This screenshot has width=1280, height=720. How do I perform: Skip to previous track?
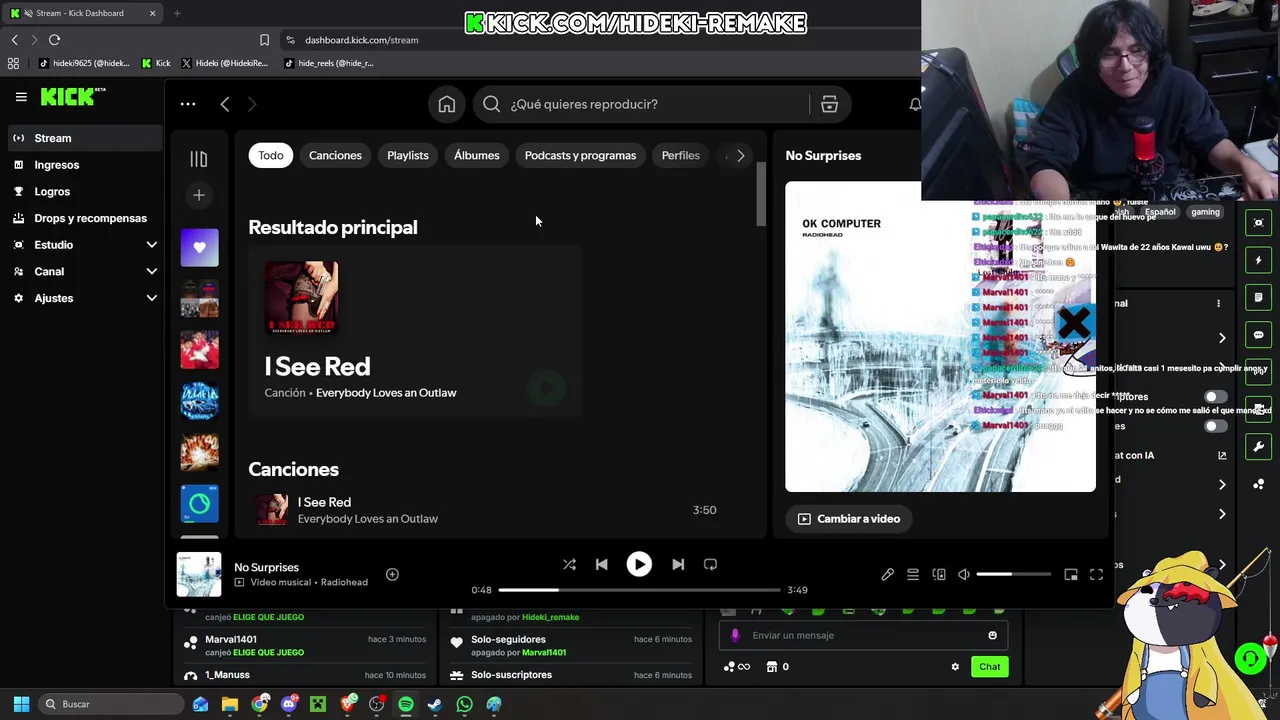(x=601, y=565)
